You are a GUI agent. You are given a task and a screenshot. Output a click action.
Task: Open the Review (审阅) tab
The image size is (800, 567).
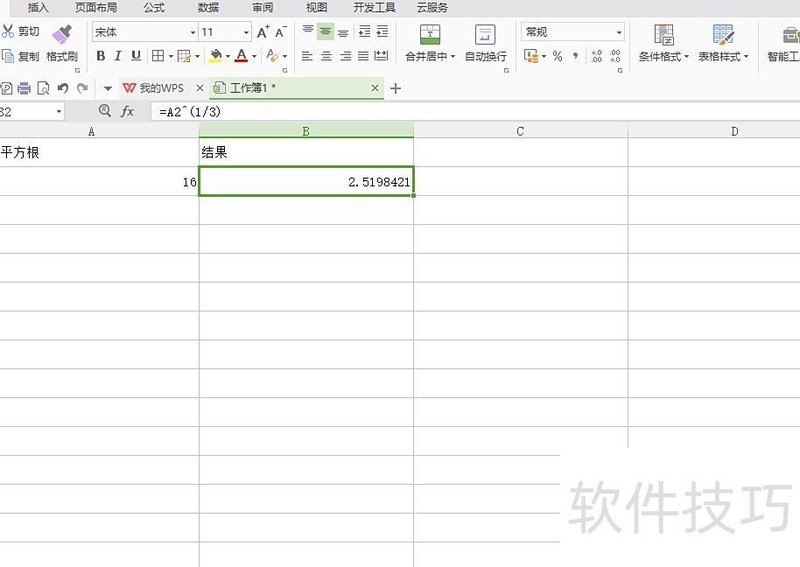click(x=262, y=8)
